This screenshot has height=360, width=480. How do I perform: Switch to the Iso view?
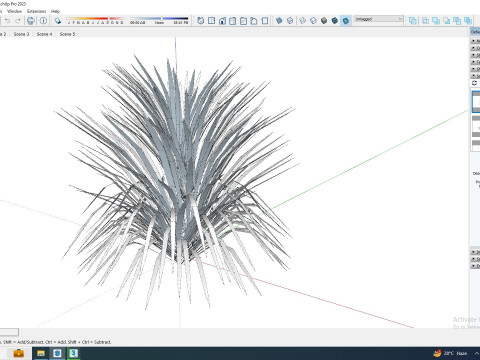tap(201, 21)
